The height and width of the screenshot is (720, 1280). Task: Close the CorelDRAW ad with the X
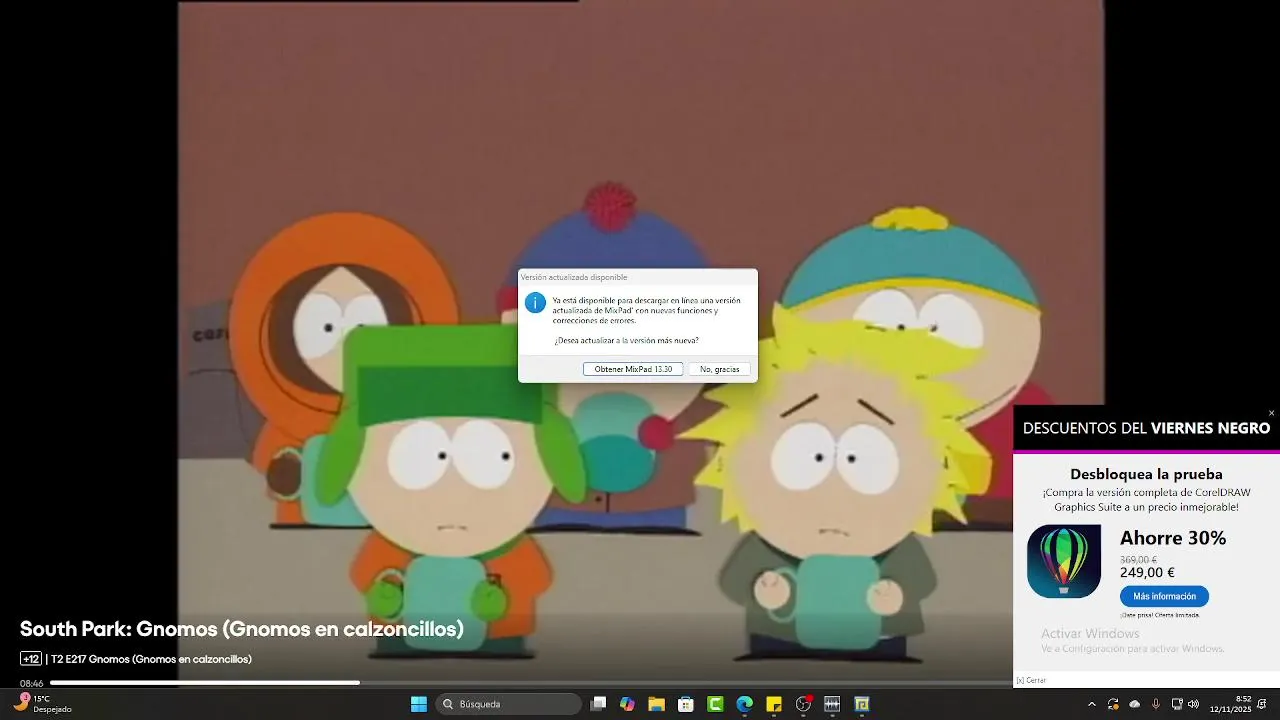point(1271,413)
